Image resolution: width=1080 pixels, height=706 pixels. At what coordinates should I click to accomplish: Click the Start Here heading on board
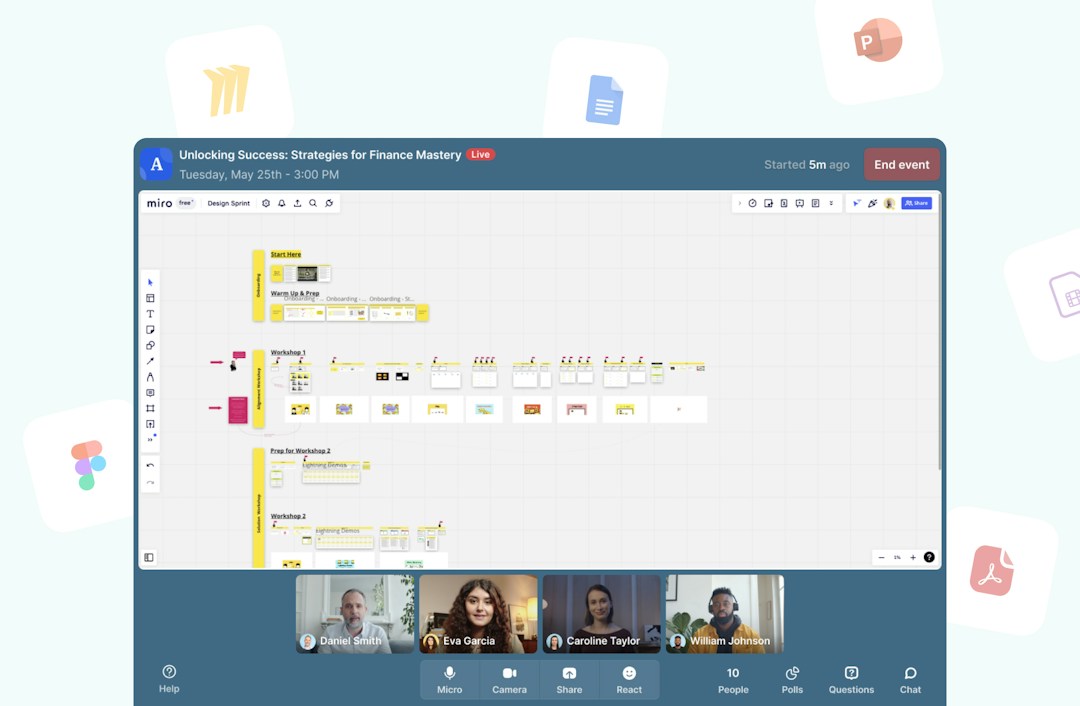(286, 254)
